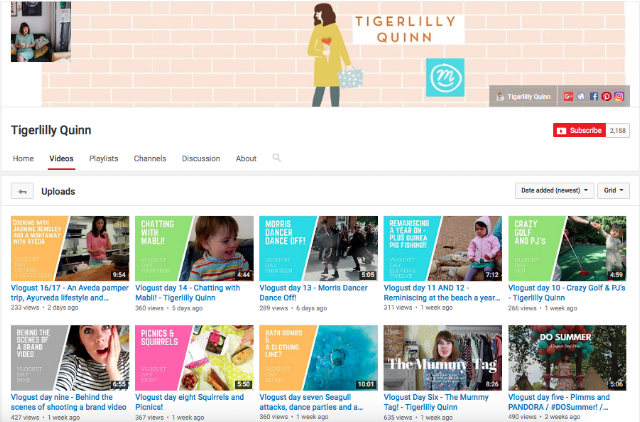Open the About tab

[x=246, y=158]
